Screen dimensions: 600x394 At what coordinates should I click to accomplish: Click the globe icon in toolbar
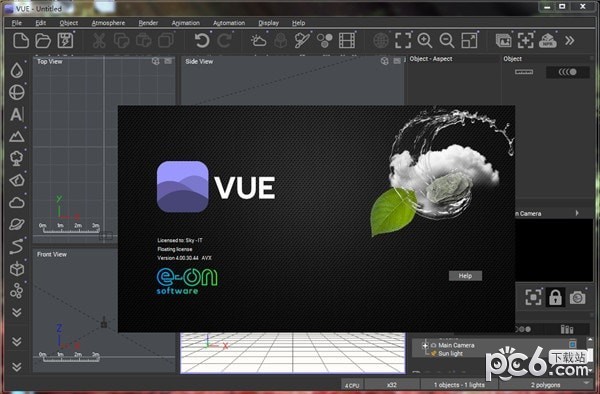(381, 41)
